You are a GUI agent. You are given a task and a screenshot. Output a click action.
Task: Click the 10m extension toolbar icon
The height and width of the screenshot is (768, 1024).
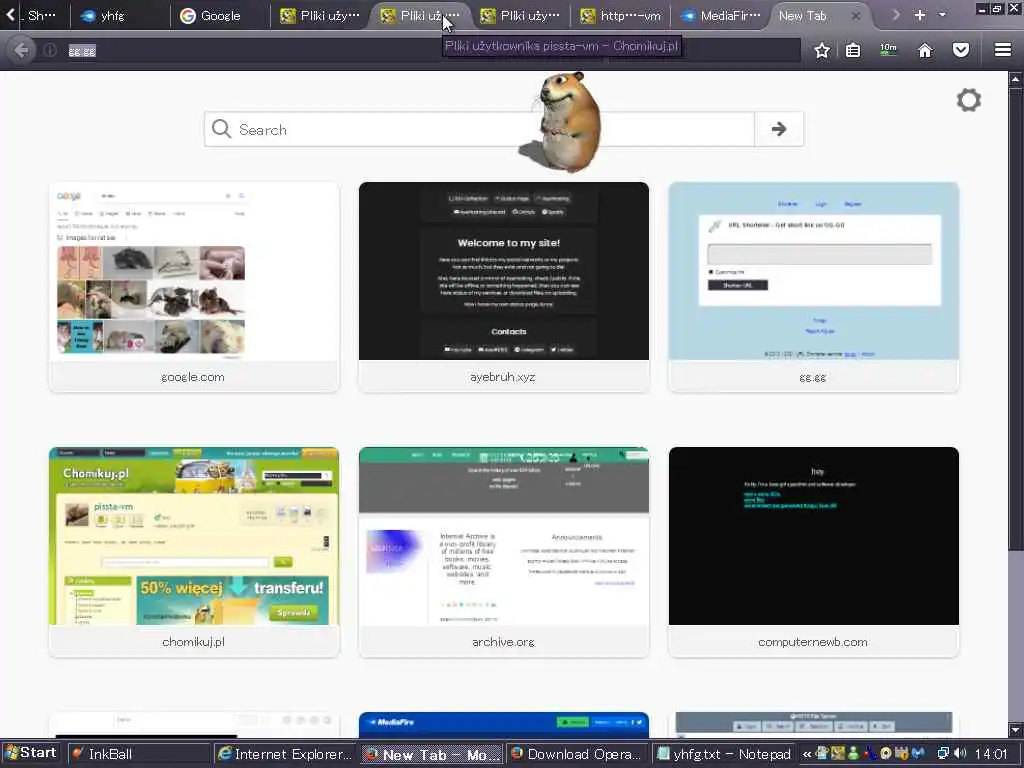tap(888, 50)
